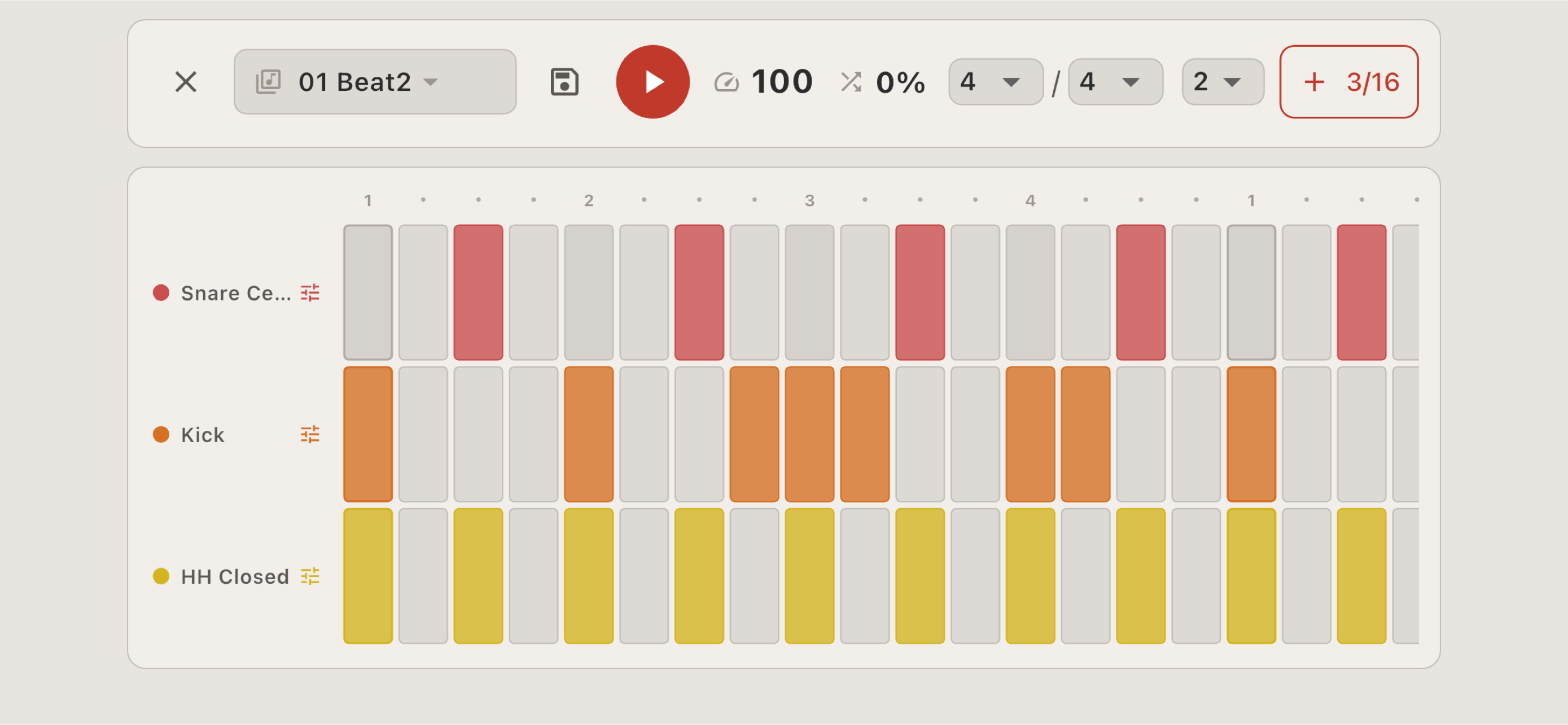1568x725 pixels.
Task: Click the orange Kick track color dot
Action: tap(161, 435)
